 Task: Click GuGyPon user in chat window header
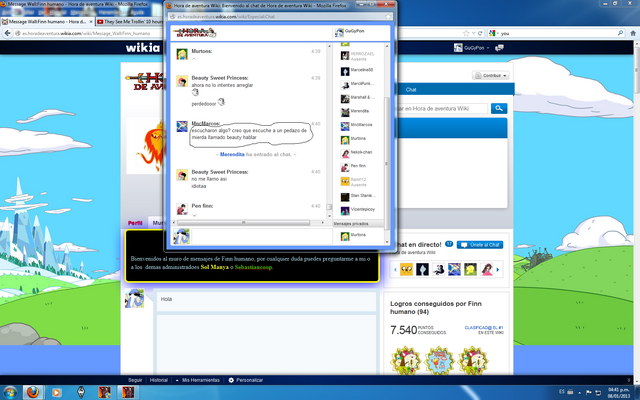349,32
